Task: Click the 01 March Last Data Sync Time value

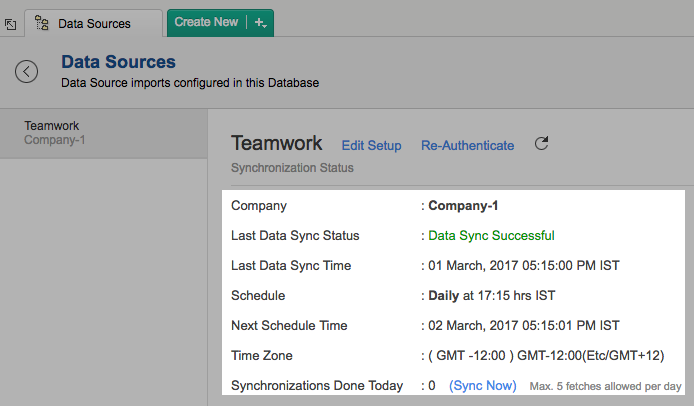Action: pos(524,266)
